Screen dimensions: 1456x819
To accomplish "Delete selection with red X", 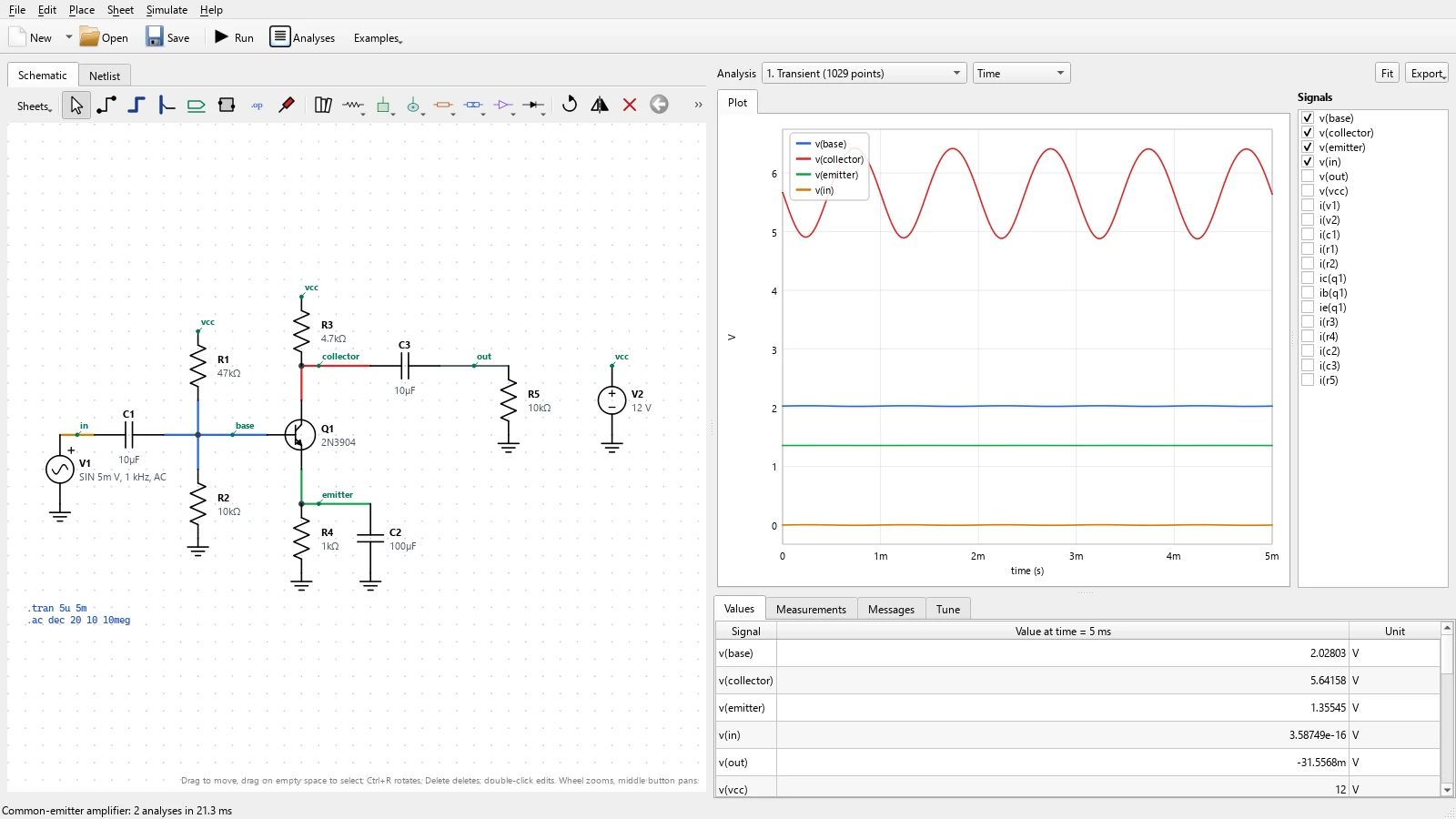I will coord(630,105).
